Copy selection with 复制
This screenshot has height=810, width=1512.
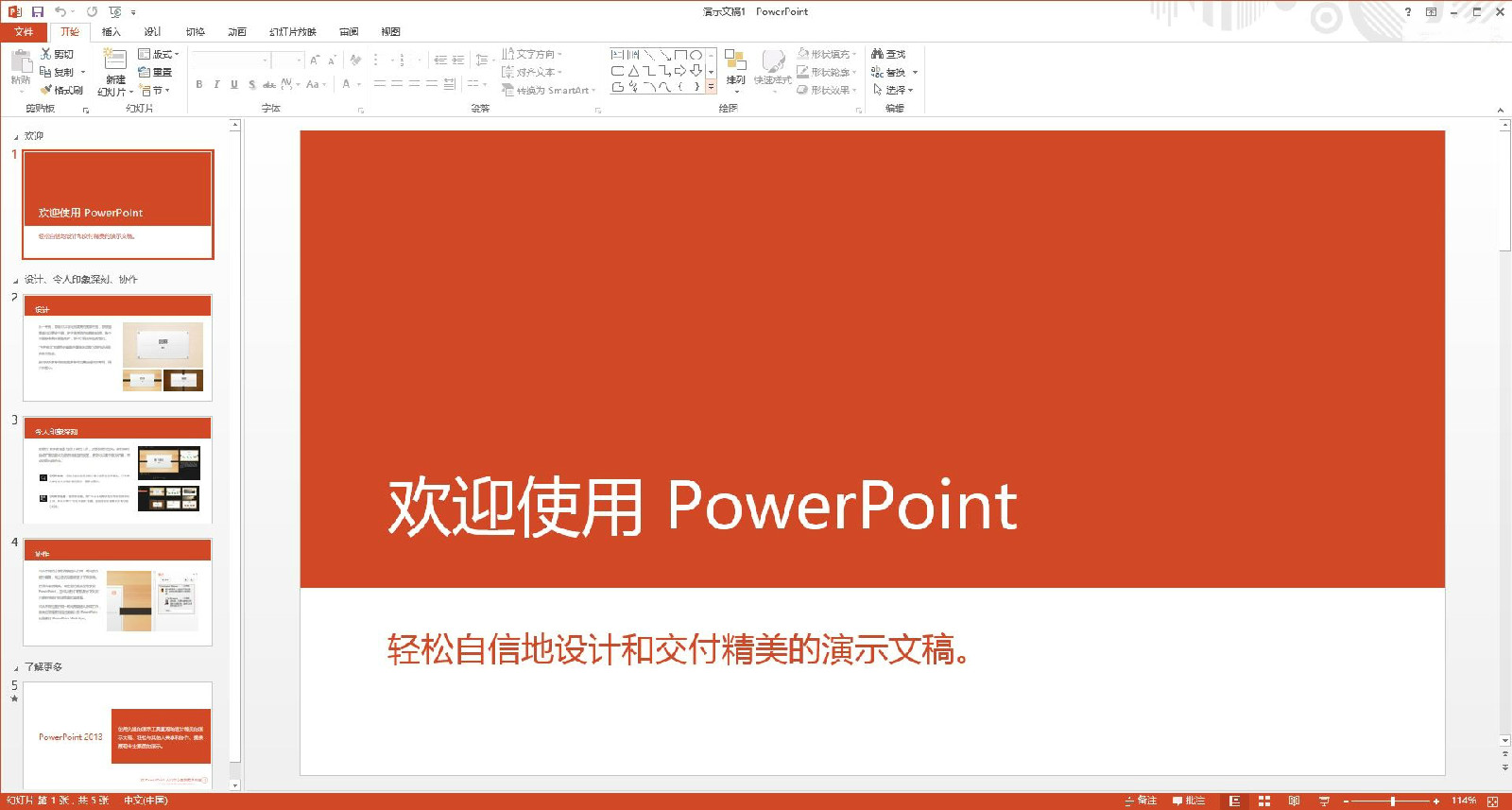click(57, 72)
